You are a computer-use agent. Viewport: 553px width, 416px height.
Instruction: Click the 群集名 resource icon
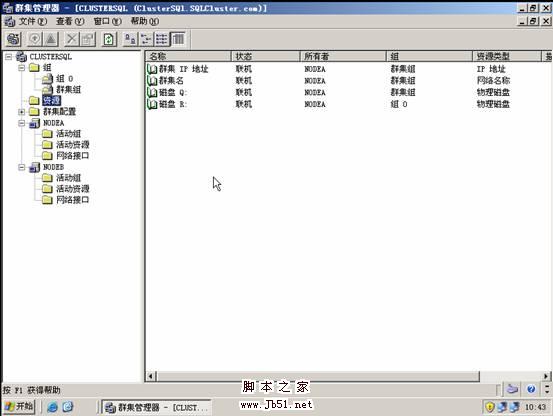click(x=152, y=81)
